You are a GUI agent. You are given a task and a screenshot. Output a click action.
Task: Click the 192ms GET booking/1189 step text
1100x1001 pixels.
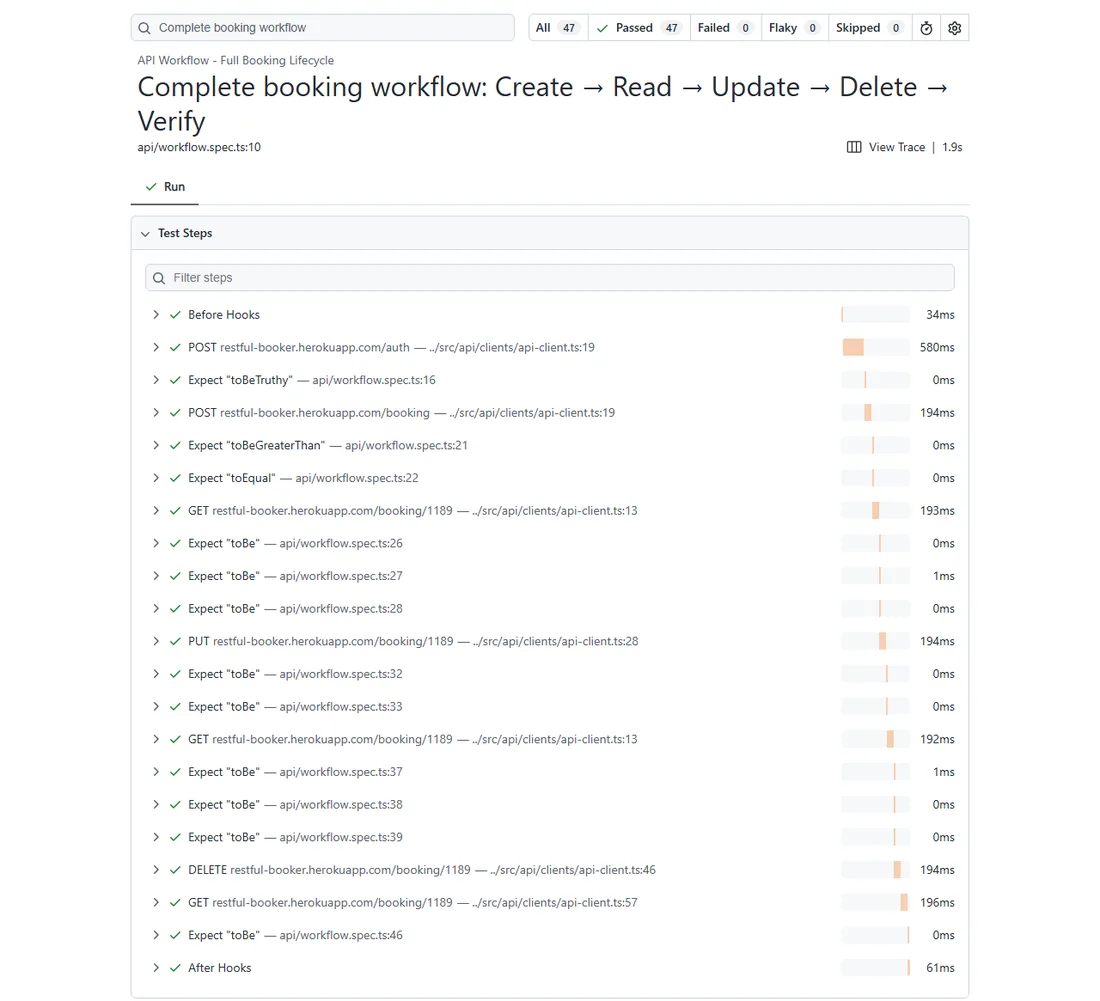click(x=412, y=739)
